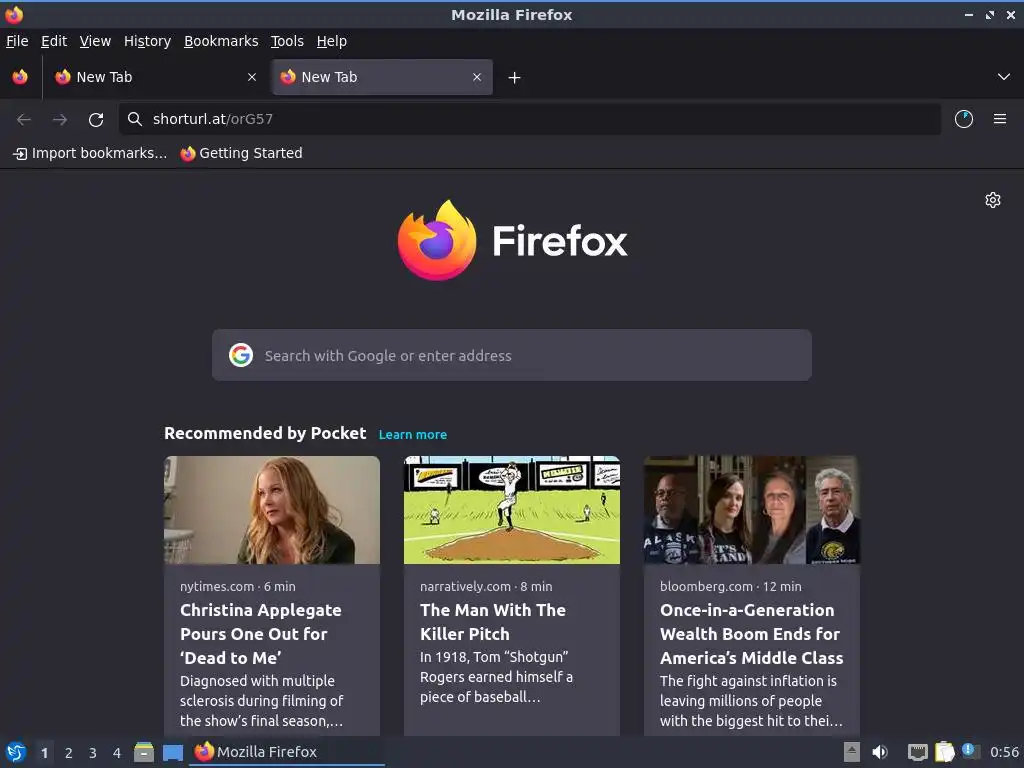
Task: Open the file manager in taskbar
Action: coord(144,752)
